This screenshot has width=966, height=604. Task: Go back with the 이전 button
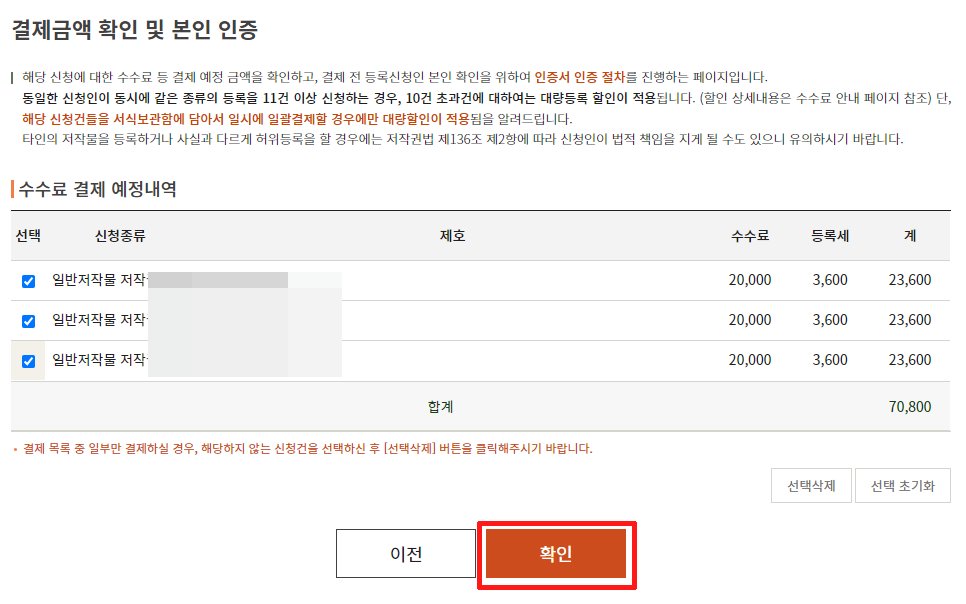[x=406, y=554]
